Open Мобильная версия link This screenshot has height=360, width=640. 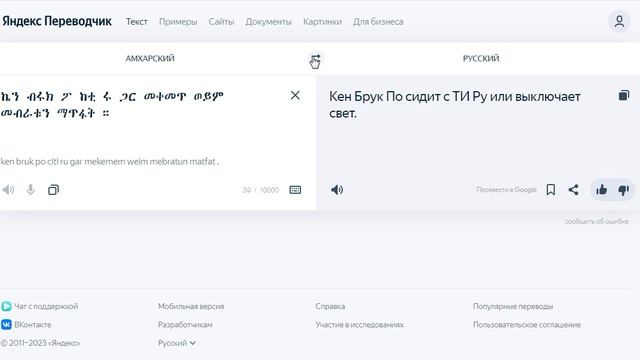pos(191,306)
